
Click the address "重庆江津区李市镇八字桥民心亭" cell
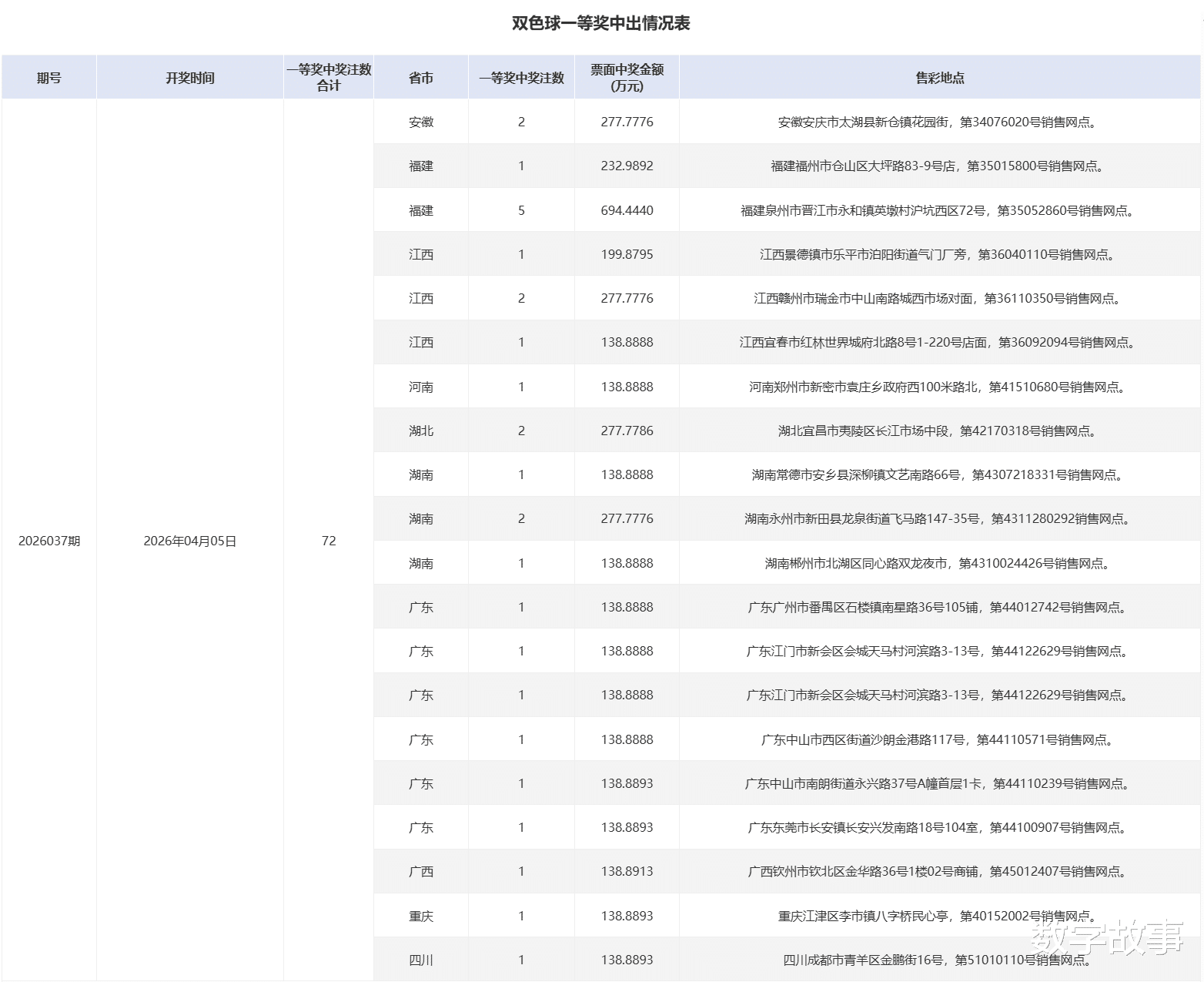[x=940, y=916]
